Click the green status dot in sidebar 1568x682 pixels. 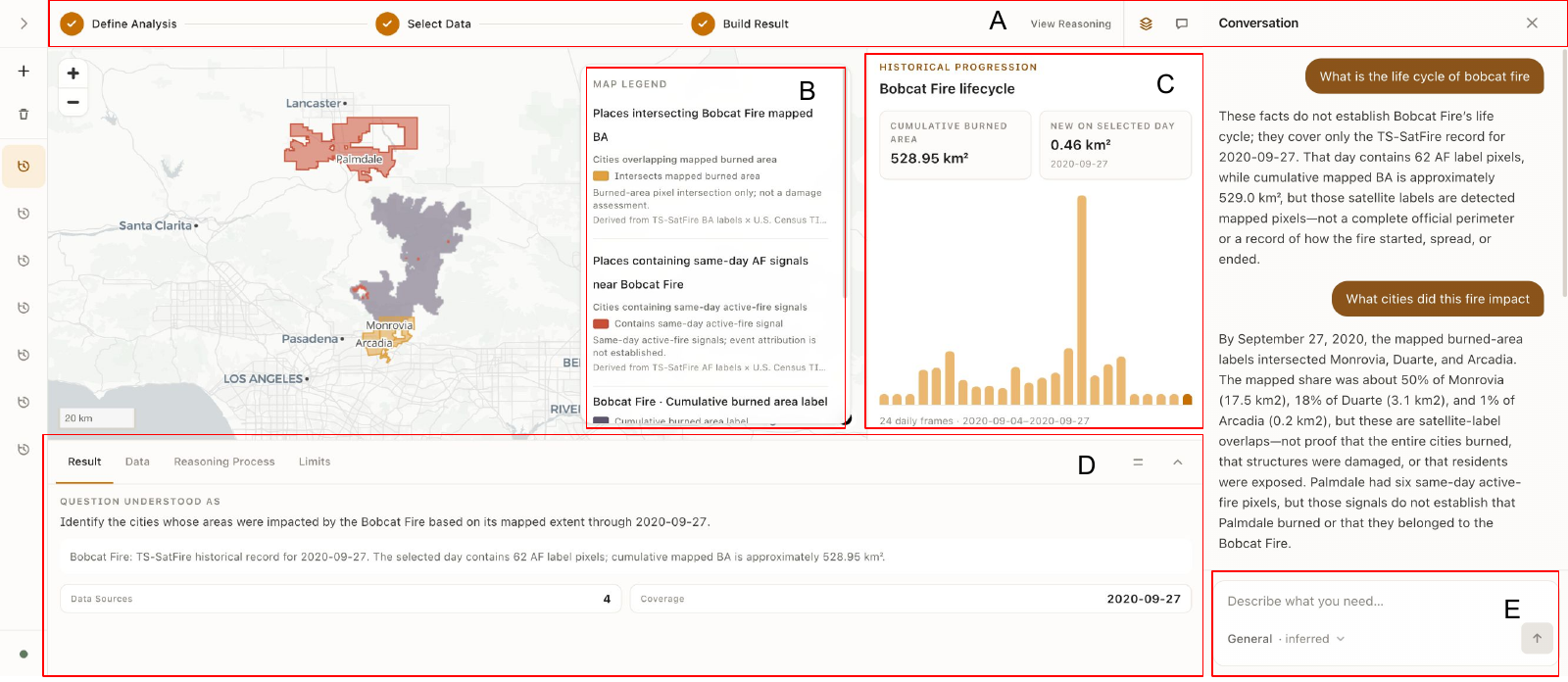point(24,654)
